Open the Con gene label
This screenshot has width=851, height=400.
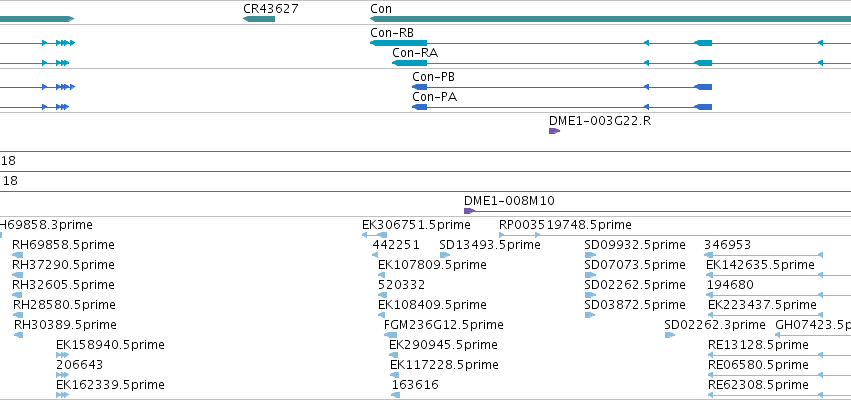(x=380, y=9)
